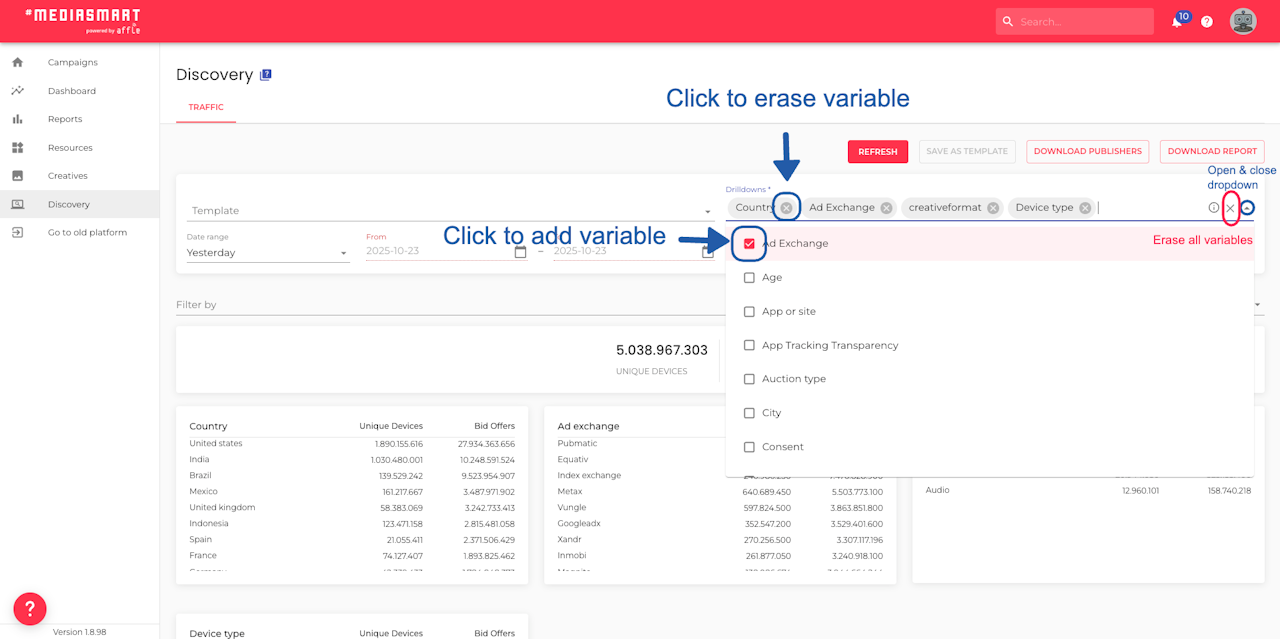Uncheck the Ad Exchange checkbox
Screen dimensions: 1280x639
[x=749, y=243]
